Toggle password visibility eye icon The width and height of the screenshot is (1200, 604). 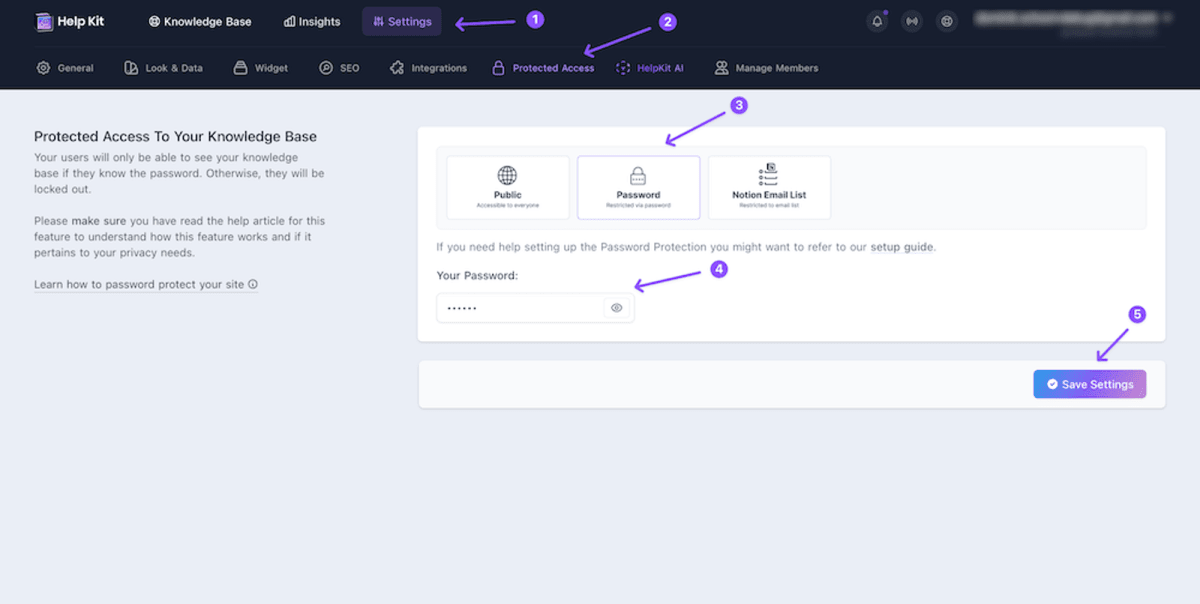click(617, 308)
